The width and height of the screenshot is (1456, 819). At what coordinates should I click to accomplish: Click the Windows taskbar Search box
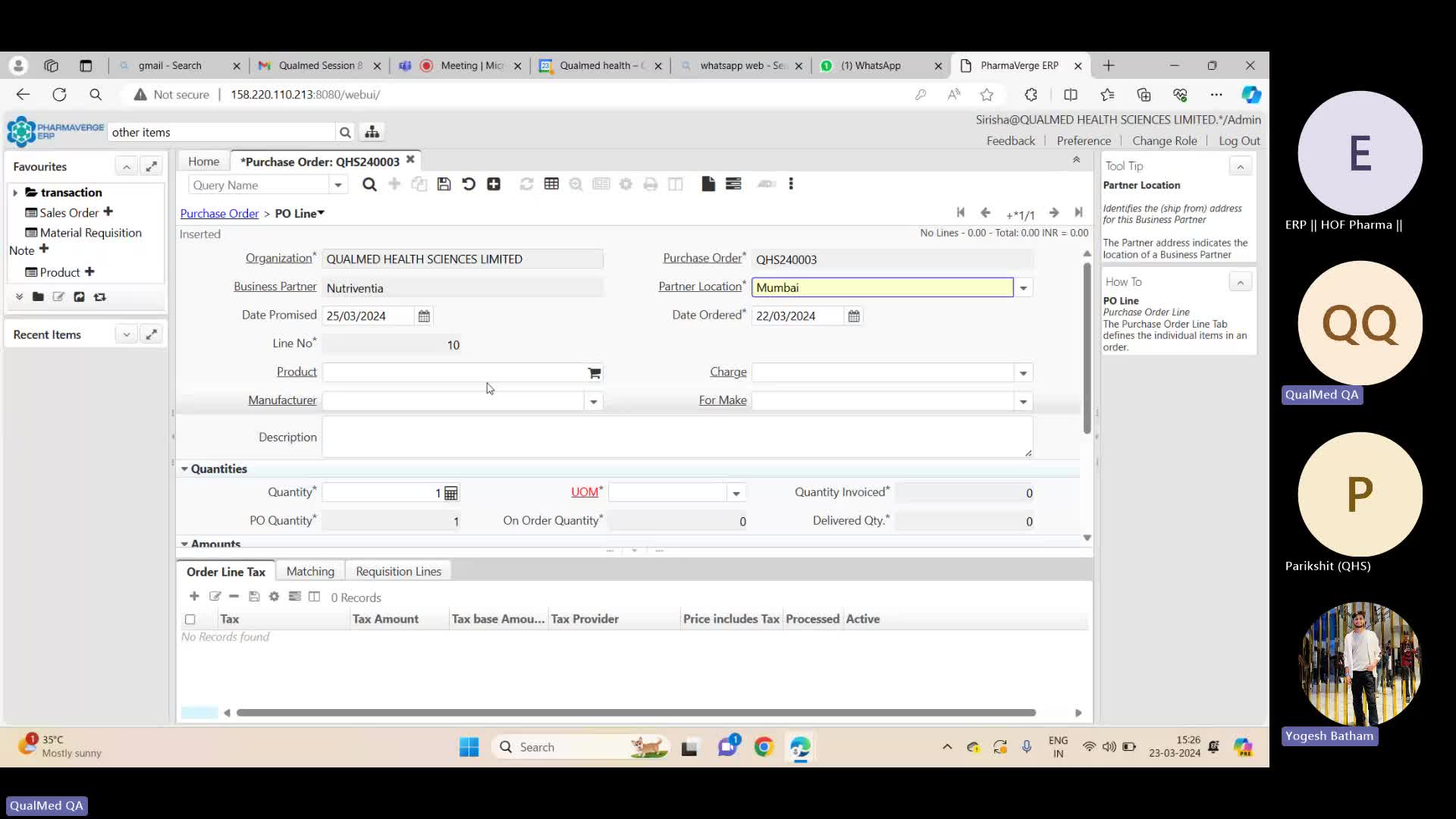point(581,748)
